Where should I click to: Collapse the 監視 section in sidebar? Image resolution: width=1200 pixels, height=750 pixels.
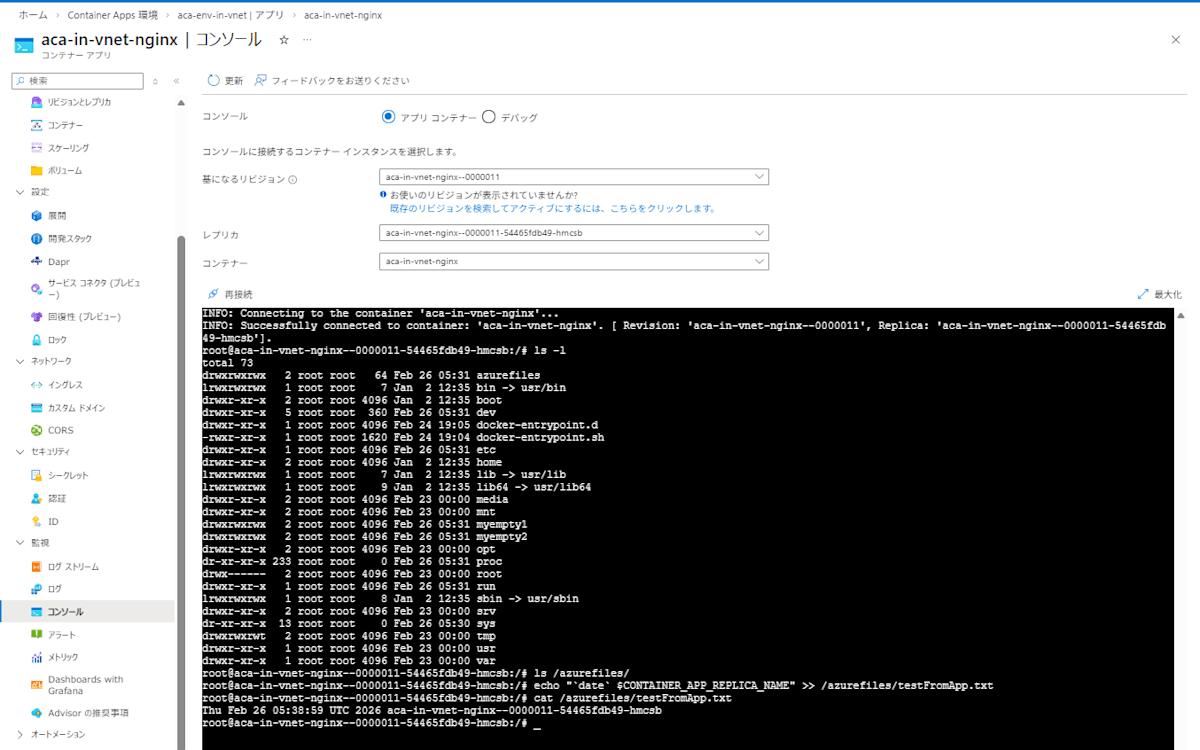(x=20, y=543)
